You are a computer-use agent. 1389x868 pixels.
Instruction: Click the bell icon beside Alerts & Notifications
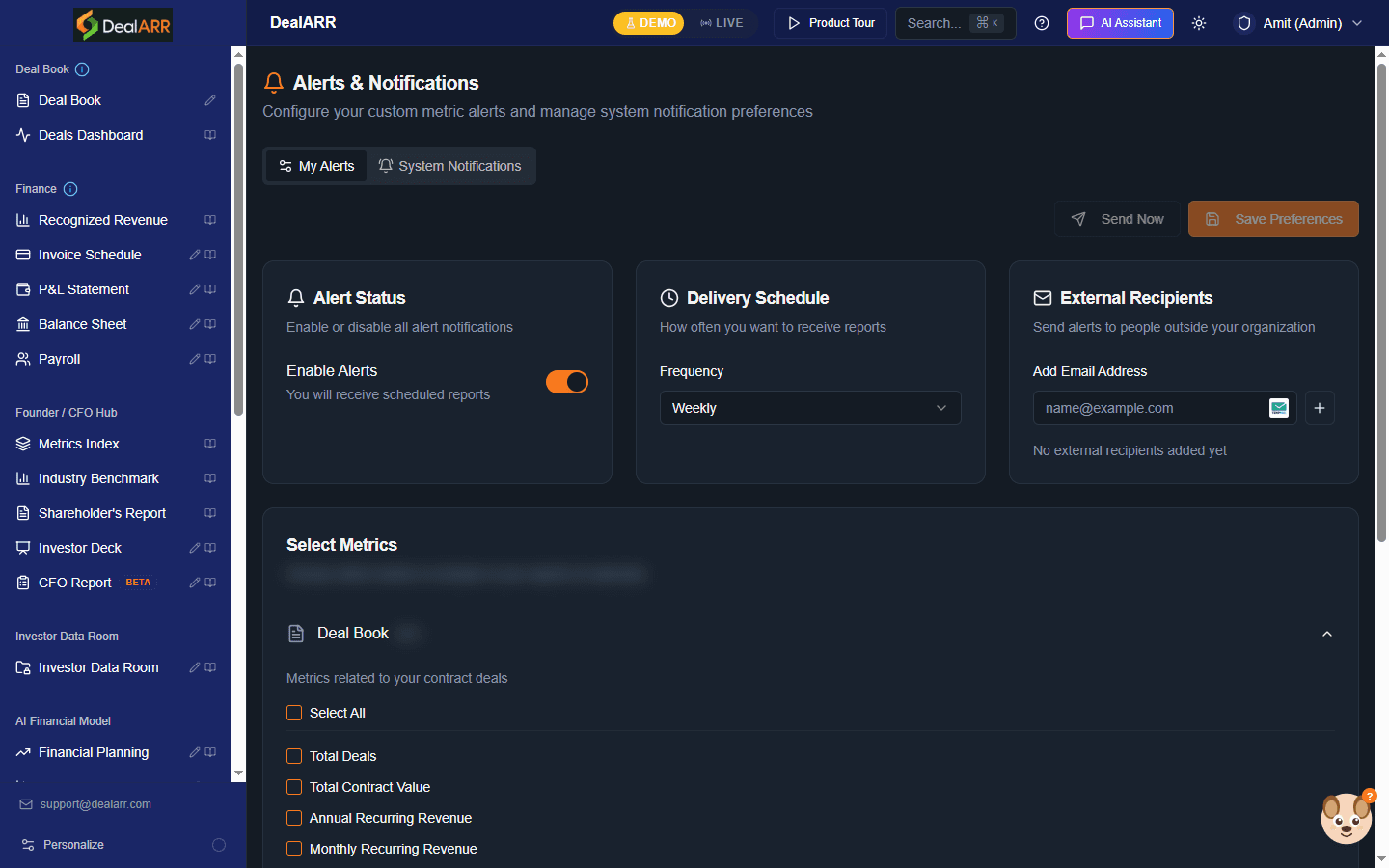click(274, 83)
